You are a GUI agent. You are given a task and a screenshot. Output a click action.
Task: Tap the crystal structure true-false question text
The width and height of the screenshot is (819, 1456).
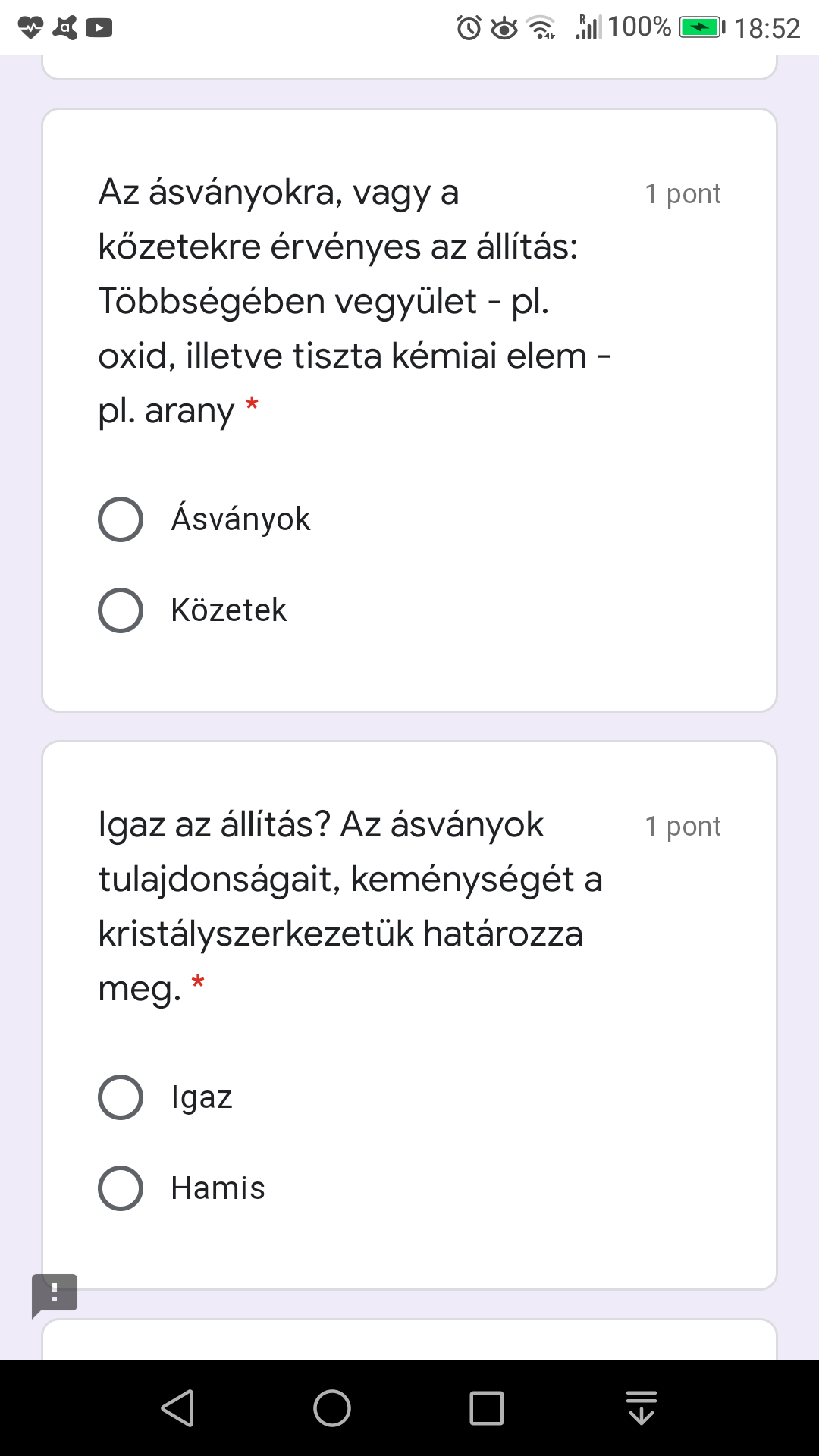point(350,907)
